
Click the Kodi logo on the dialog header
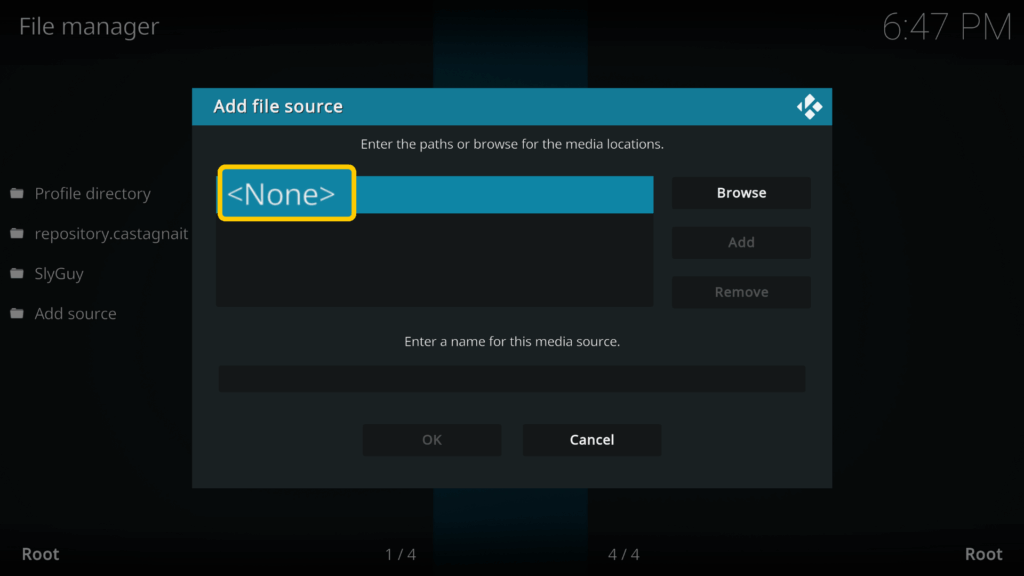(x=810, y=106)
